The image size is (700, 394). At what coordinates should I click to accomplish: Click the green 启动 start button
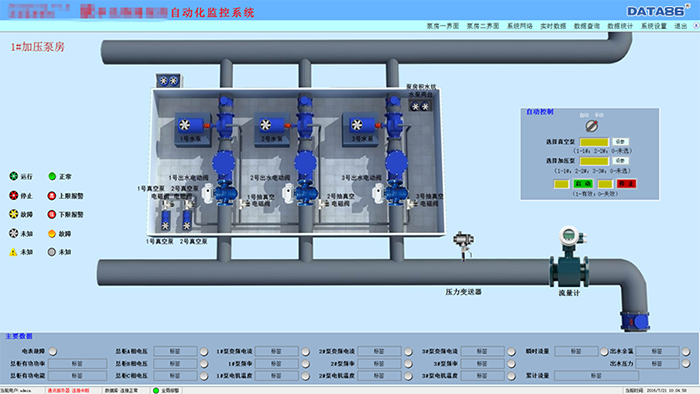coord(583,184)
